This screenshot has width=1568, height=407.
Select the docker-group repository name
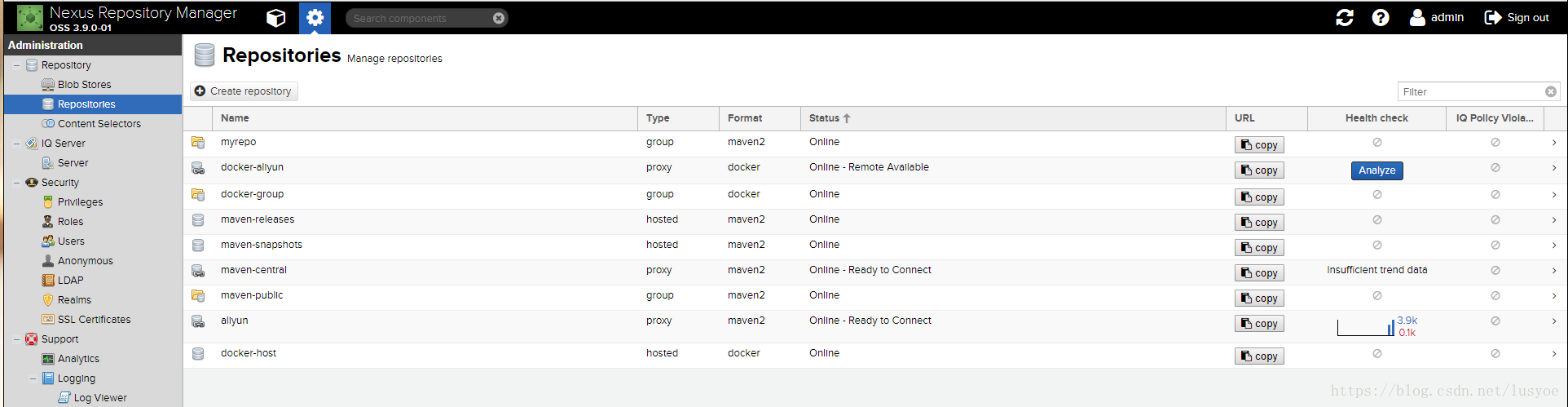coord(252,194)
